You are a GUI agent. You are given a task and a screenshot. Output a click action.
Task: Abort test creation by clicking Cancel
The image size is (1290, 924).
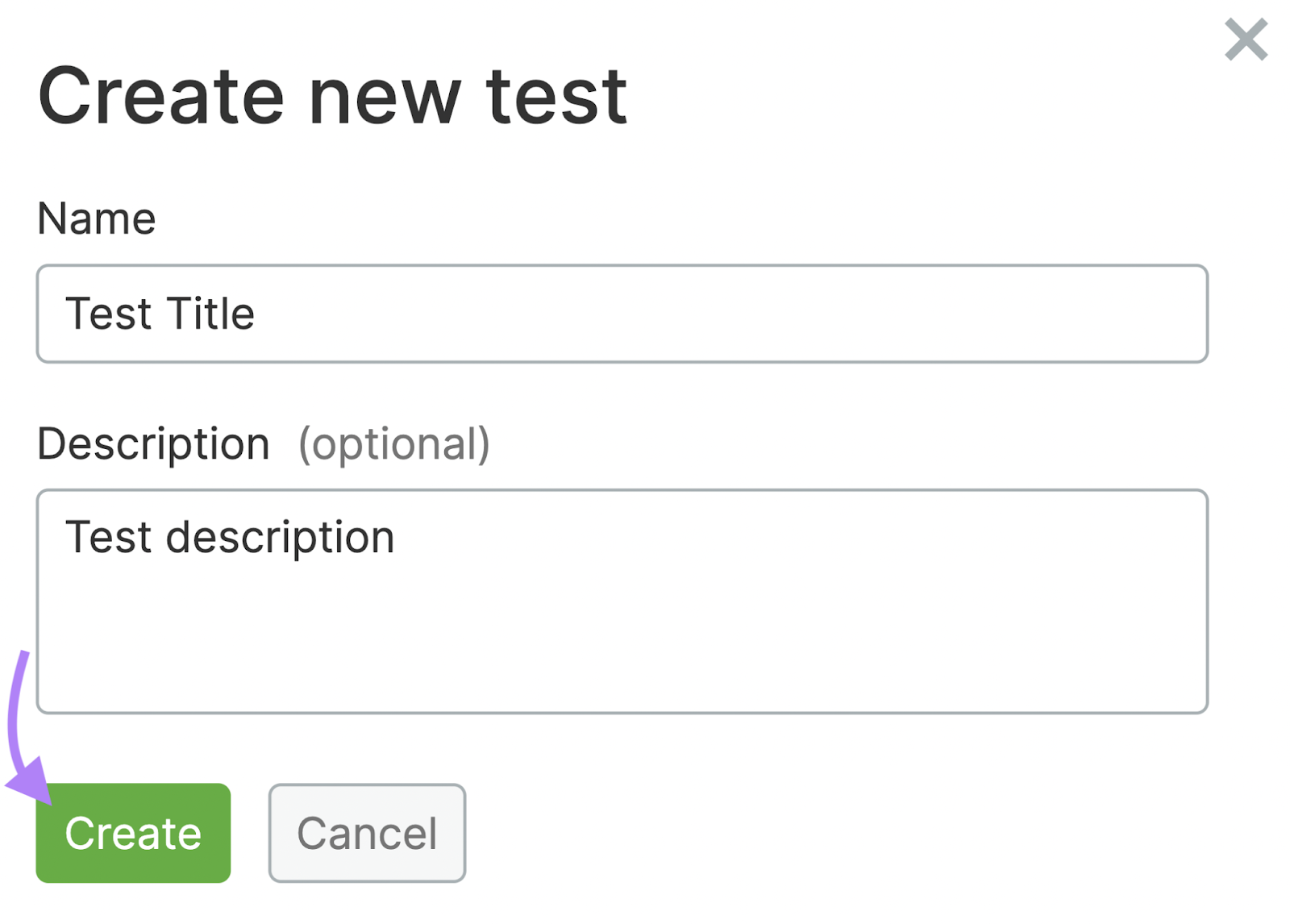click(x=367, y=833)
